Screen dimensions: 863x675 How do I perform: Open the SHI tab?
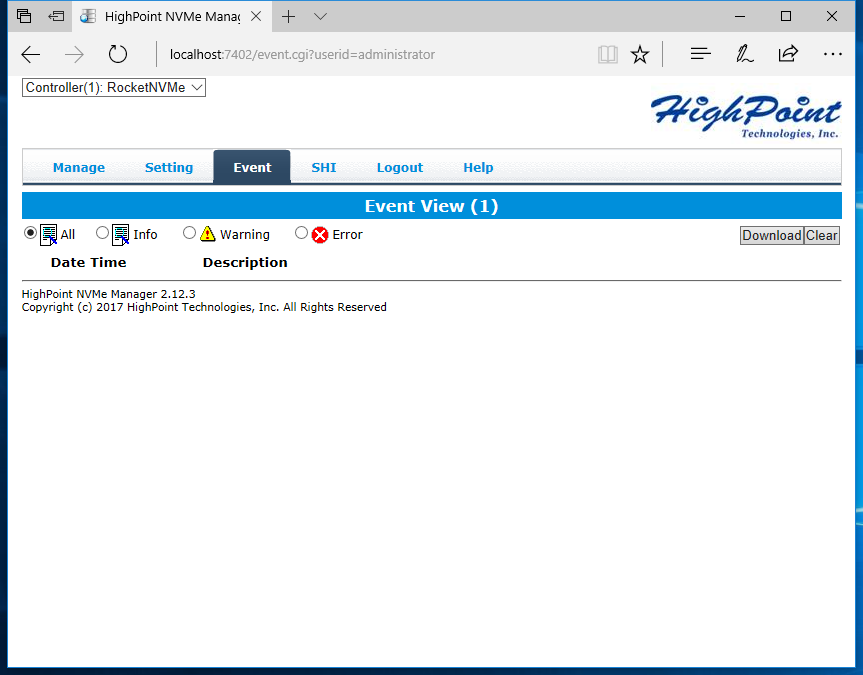pos(324,167)
